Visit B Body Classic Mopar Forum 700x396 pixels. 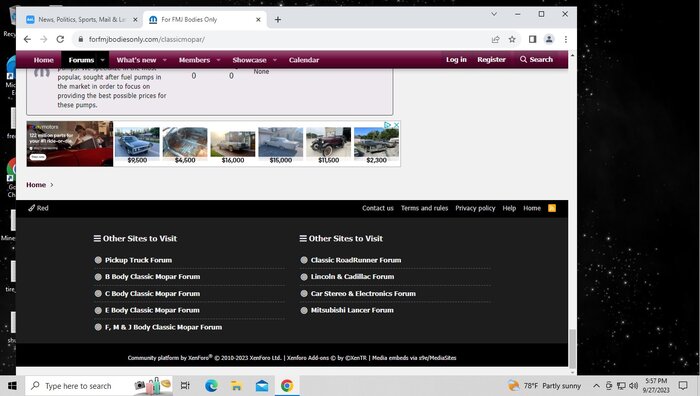pos(152,277)
